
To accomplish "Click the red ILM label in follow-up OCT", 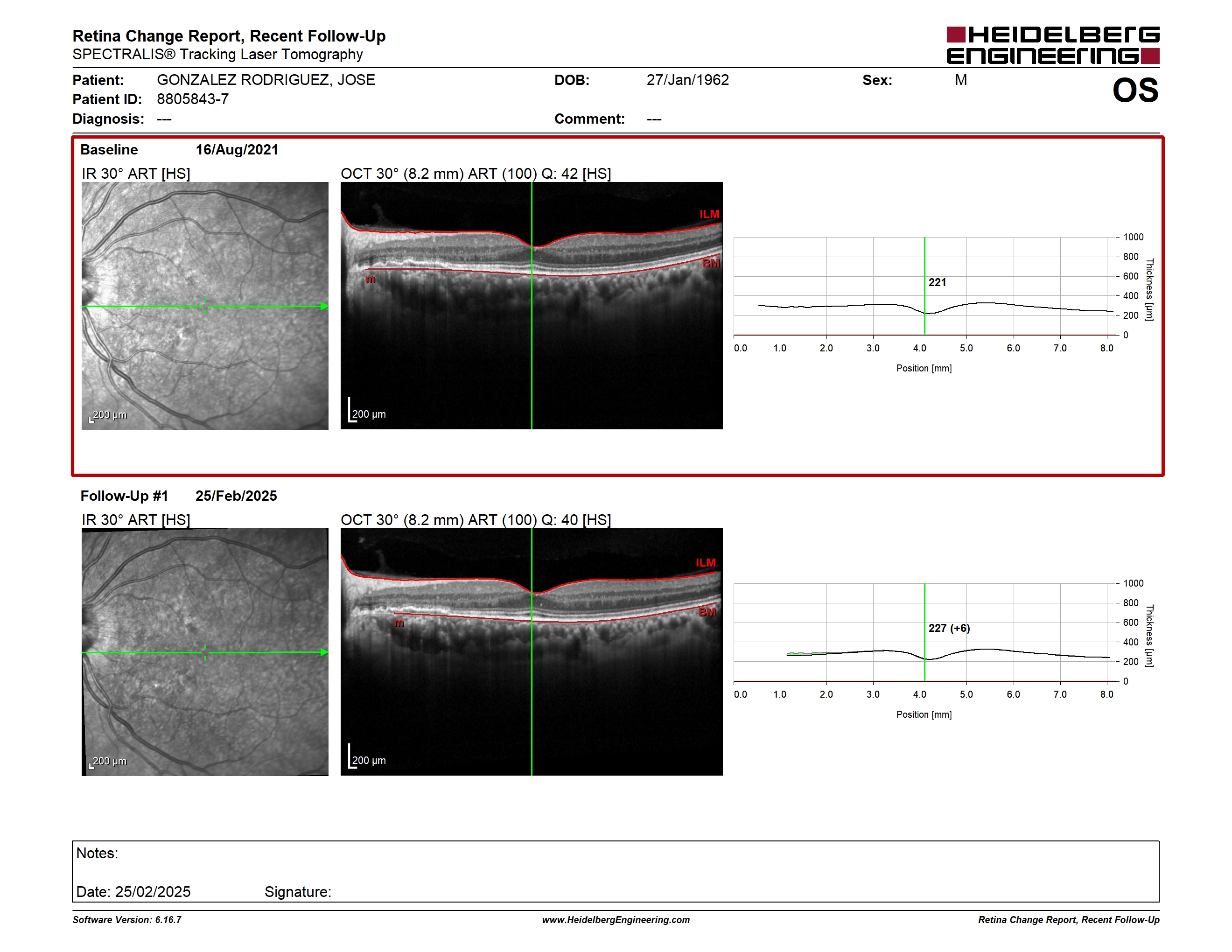I will tap(706, 563).
